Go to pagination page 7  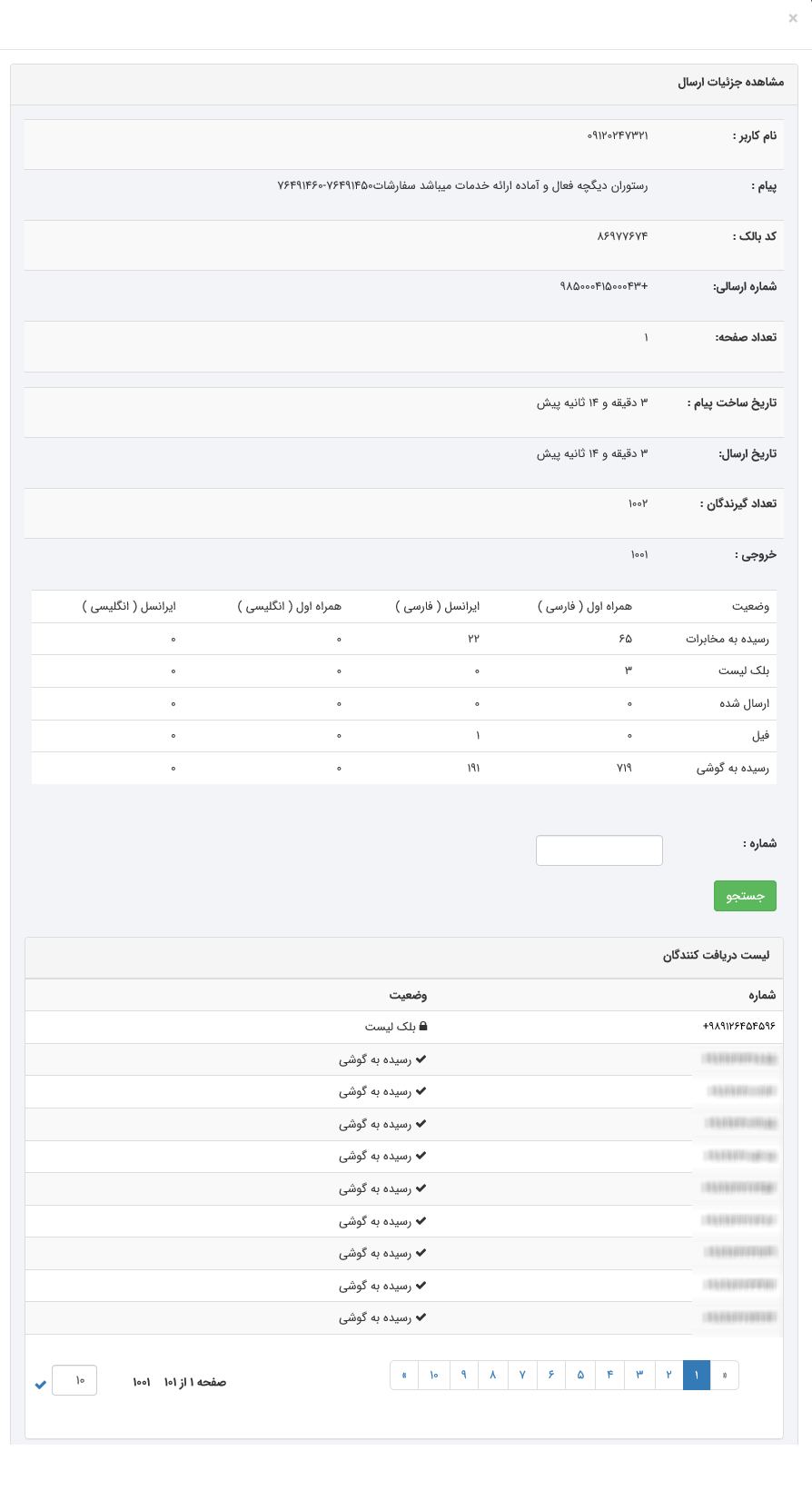coord(522,1375)
